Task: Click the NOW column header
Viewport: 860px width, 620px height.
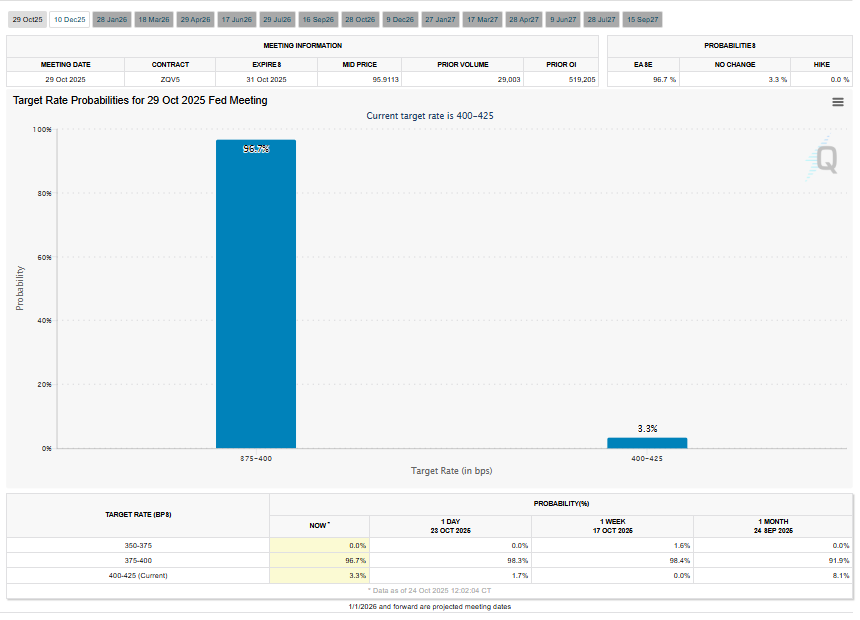Action: pos(319,524)
